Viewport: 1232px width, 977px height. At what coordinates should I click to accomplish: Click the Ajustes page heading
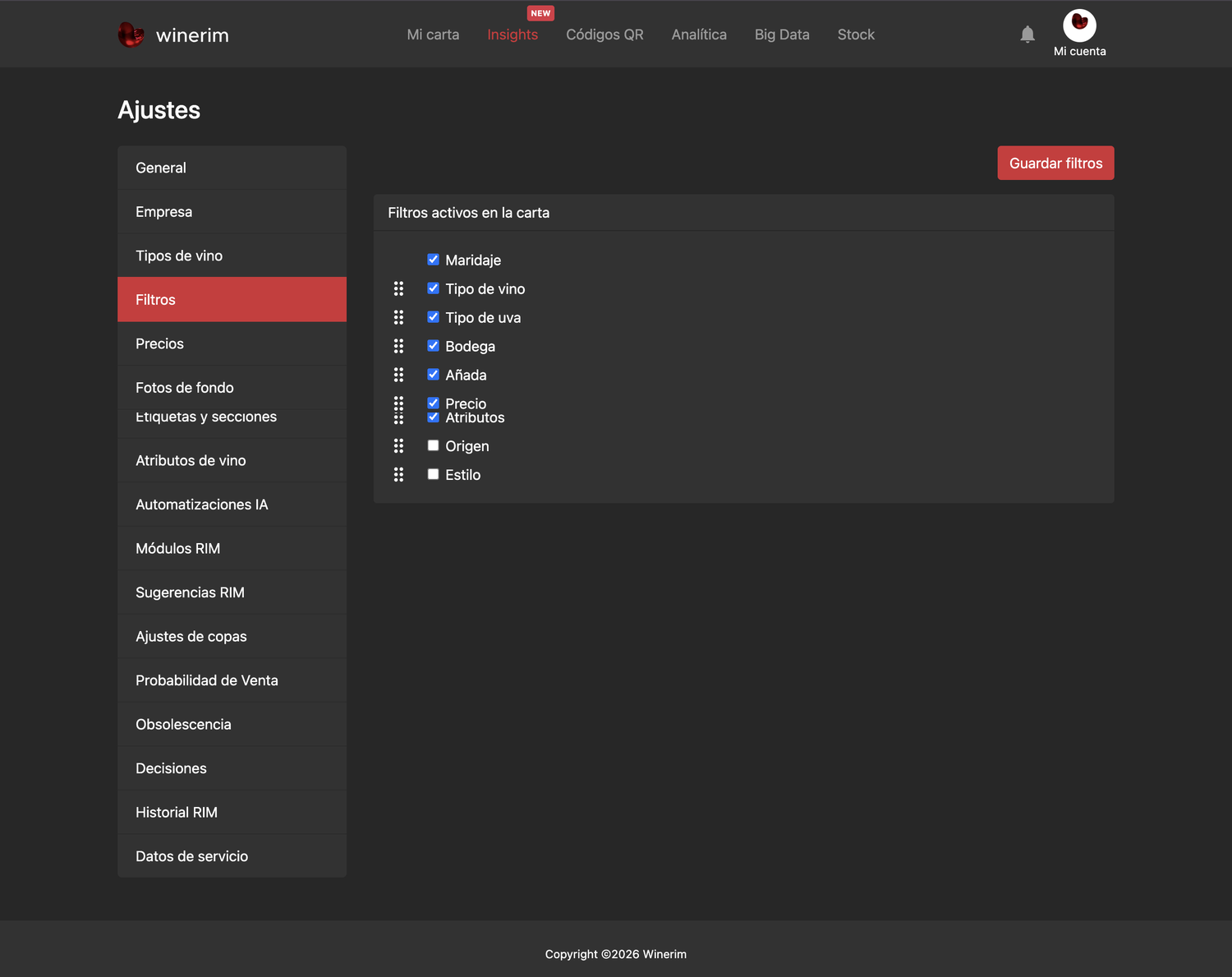tap(159, 110)
